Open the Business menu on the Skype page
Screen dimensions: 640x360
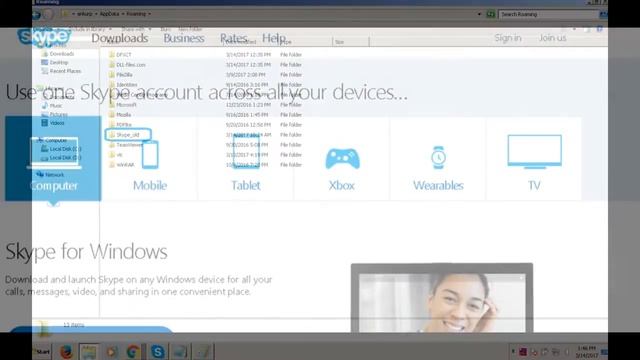click(x=184, y=38)
